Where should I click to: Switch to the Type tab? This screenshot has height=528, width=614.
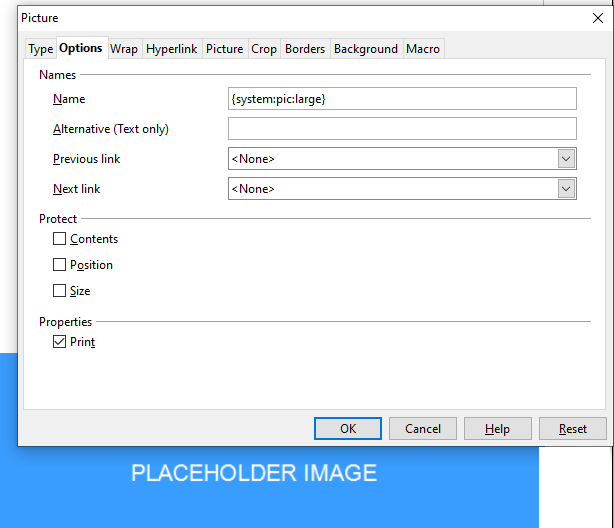[x=41, y=49]
